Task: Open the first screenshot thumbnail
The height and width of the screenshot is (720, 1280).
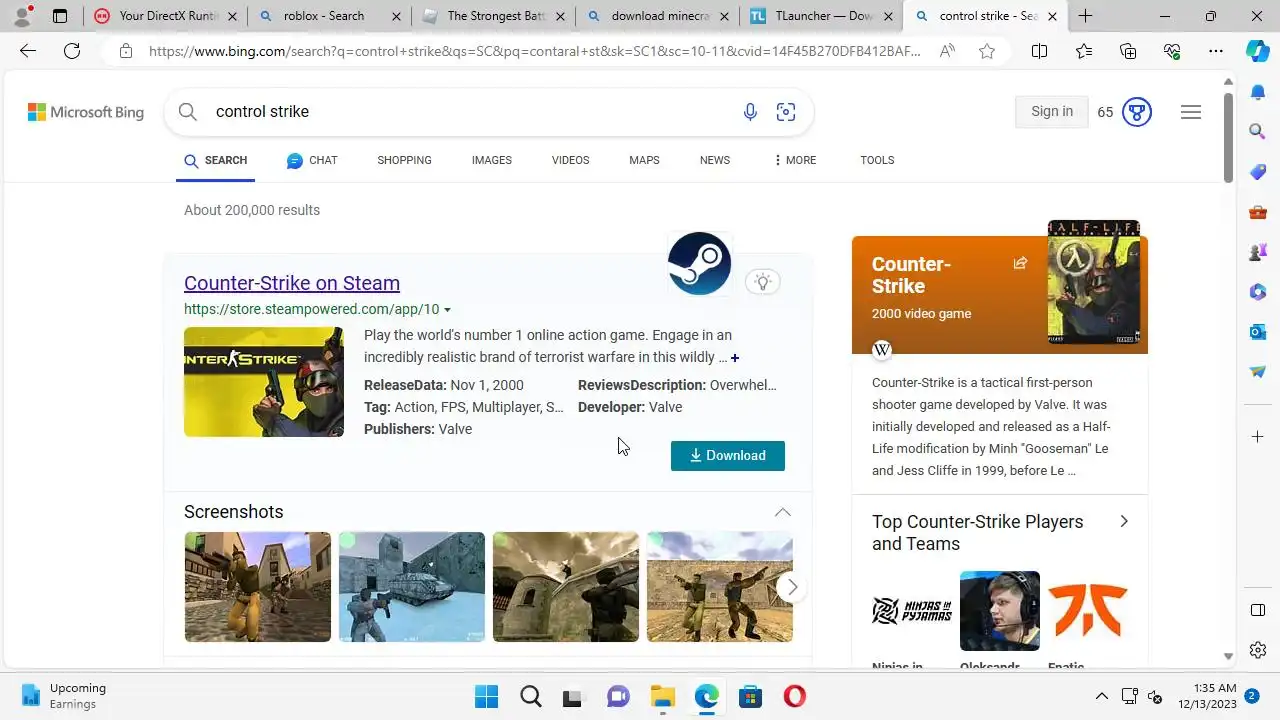Action: [258, 587]
